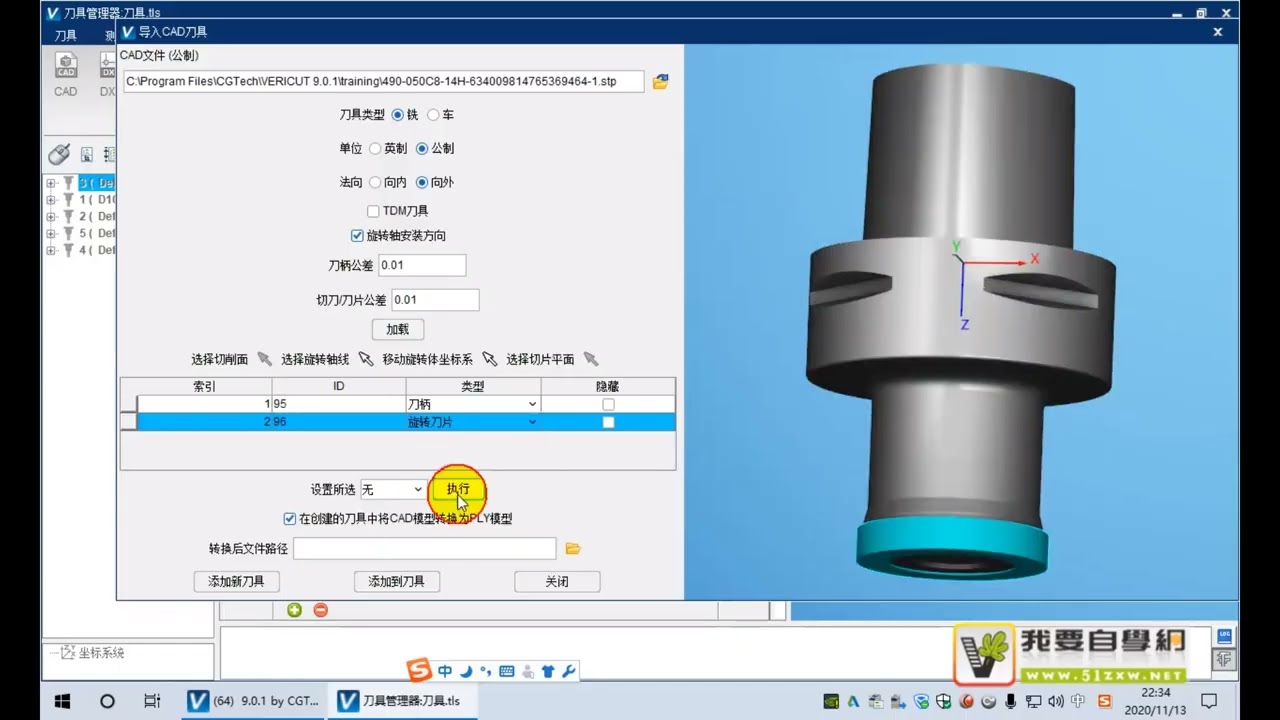Click the wrench icon in IME bar
Viewport: 1280px width, 720px height.
click(569, 671)
